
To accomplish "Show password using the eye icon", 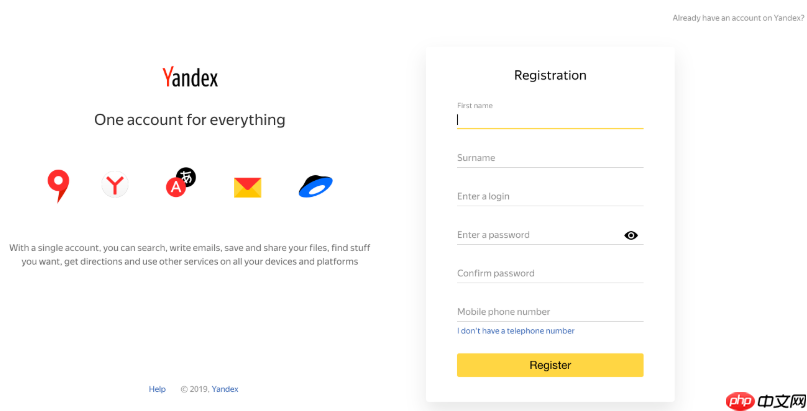I will click(631, 236).
